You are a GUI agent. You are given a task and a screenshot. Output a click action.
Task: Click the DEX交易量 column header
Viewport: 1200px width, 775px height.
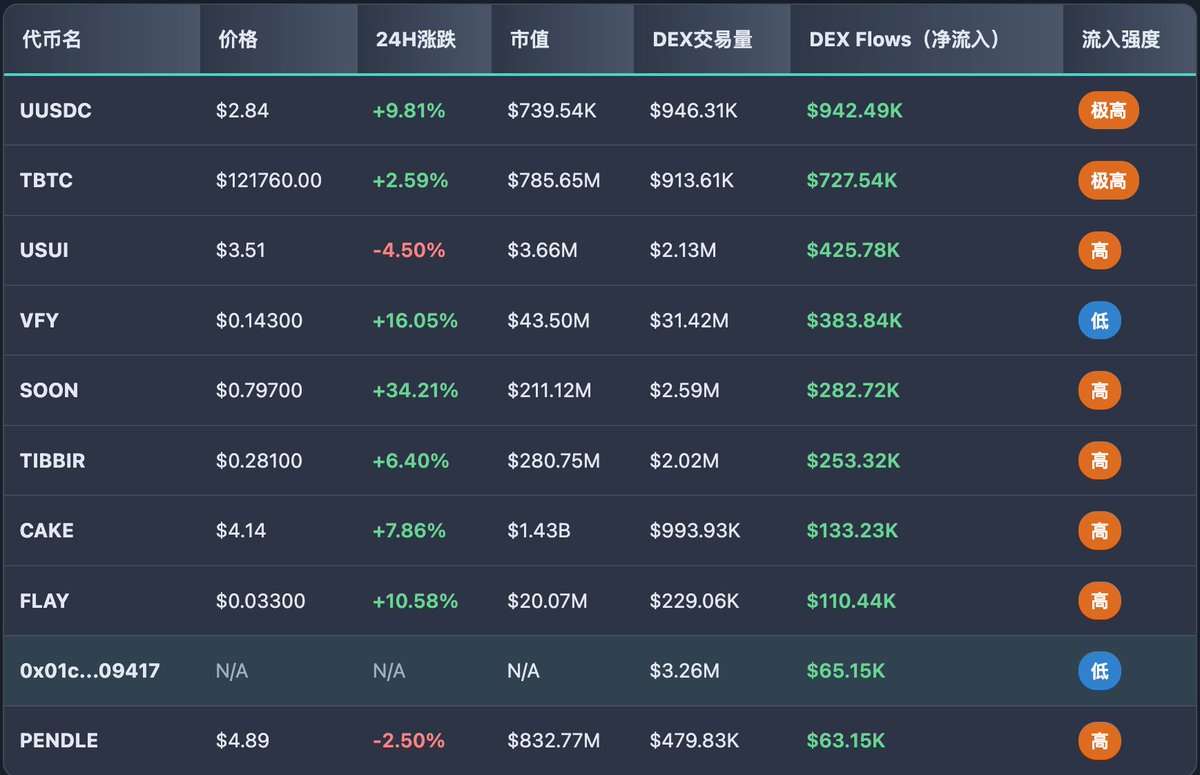(x=702, y=40)
